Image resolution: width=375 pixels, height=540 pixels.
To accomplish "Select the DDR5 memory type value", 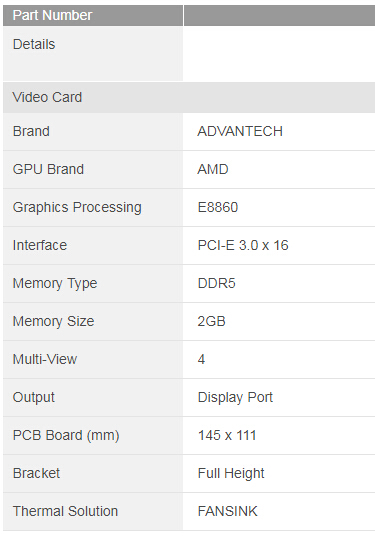I will (216, 283).
